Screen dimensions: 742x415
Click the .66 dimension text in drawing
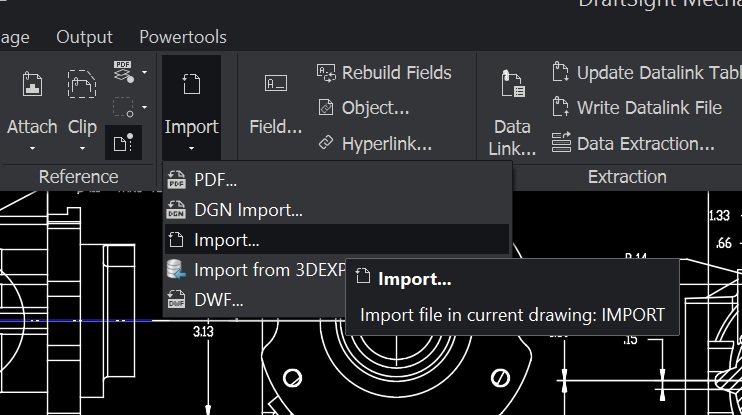coord(724,243)
